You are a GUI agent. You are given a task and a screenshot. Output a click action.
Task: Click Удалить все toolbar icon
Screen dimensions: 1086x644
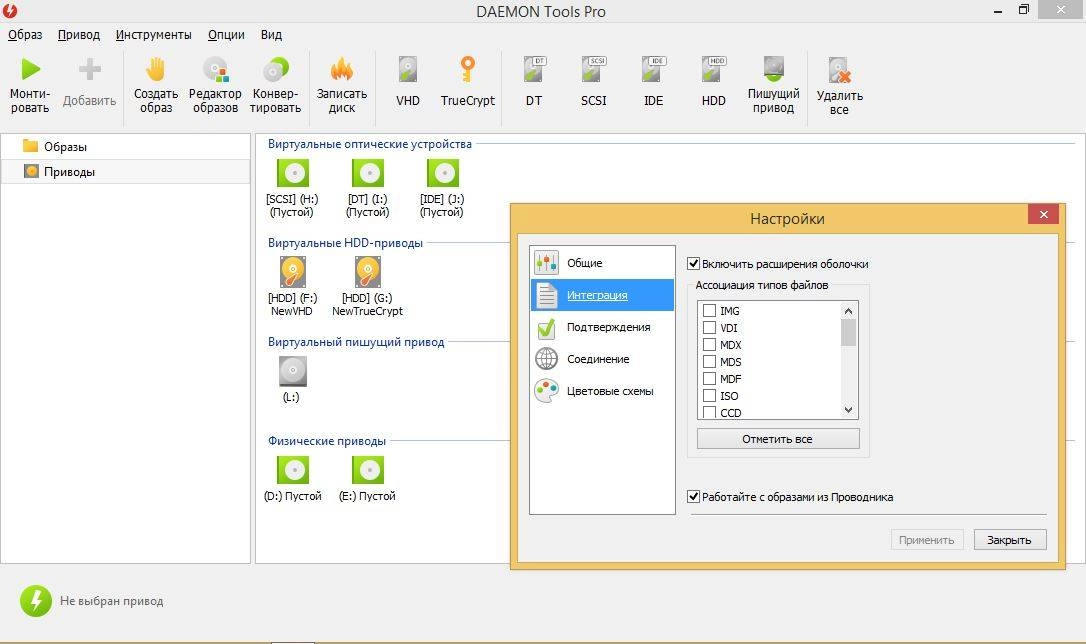[x=839, y=71]
